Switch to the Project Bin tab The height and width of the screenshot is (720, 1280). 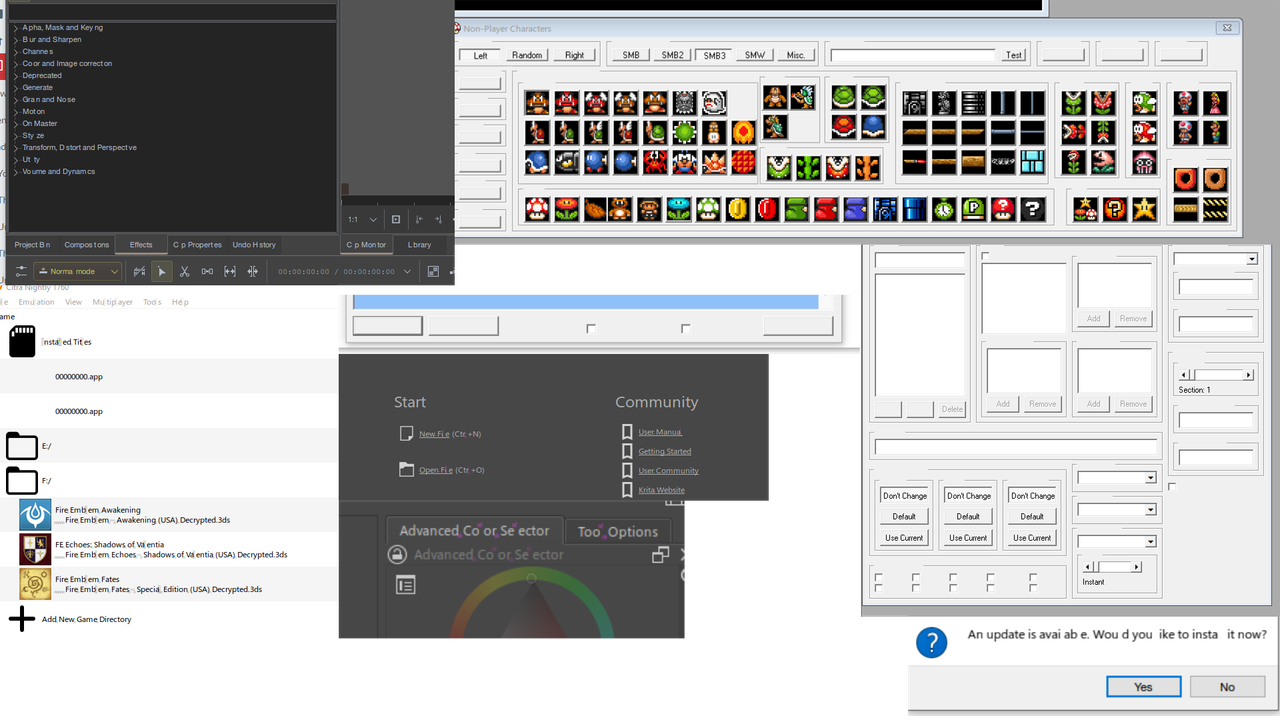pos(32,244)
